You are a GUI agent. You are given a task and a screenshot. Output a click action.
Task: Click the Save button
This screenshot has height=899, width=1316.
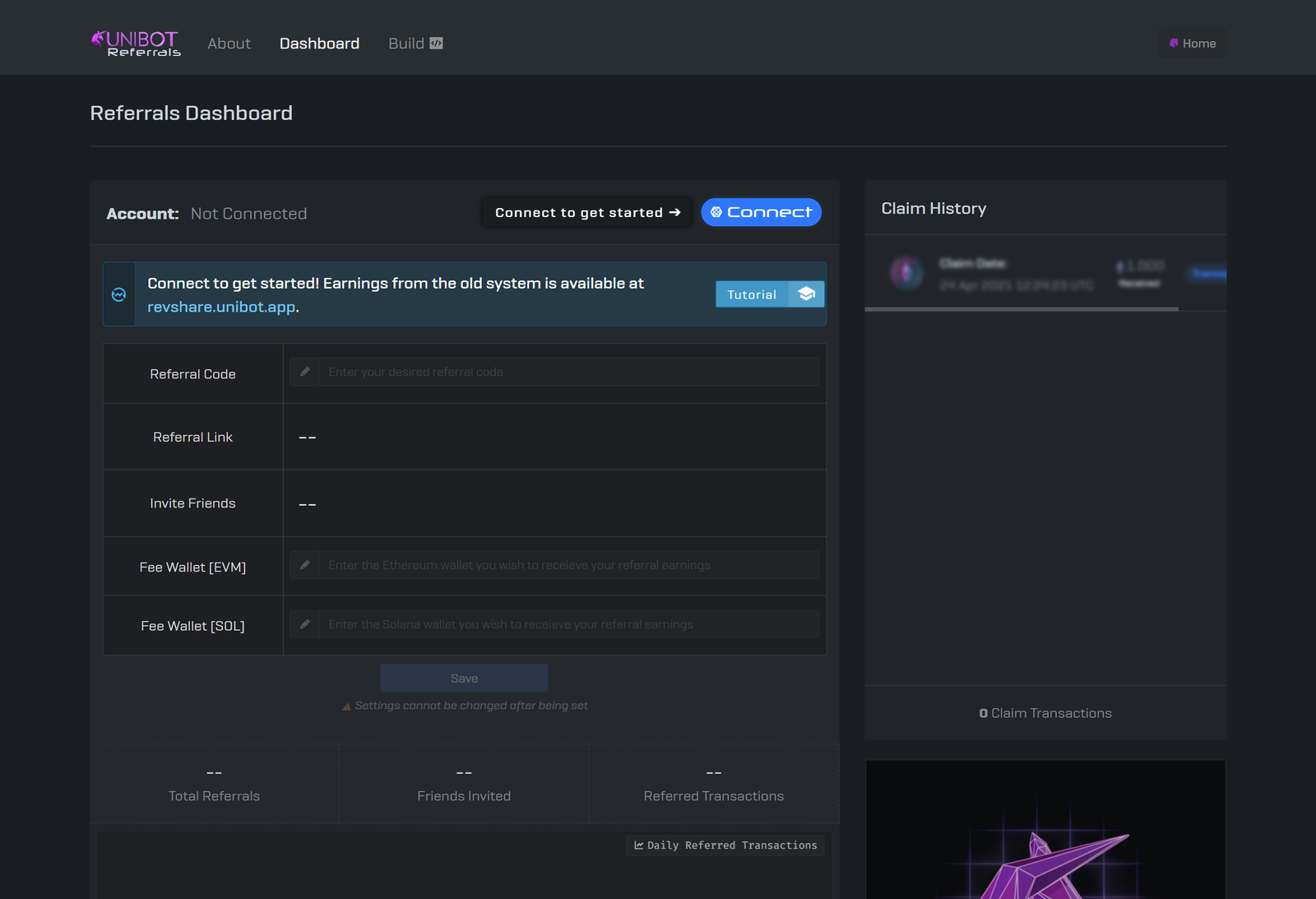[x=463, y=678]
